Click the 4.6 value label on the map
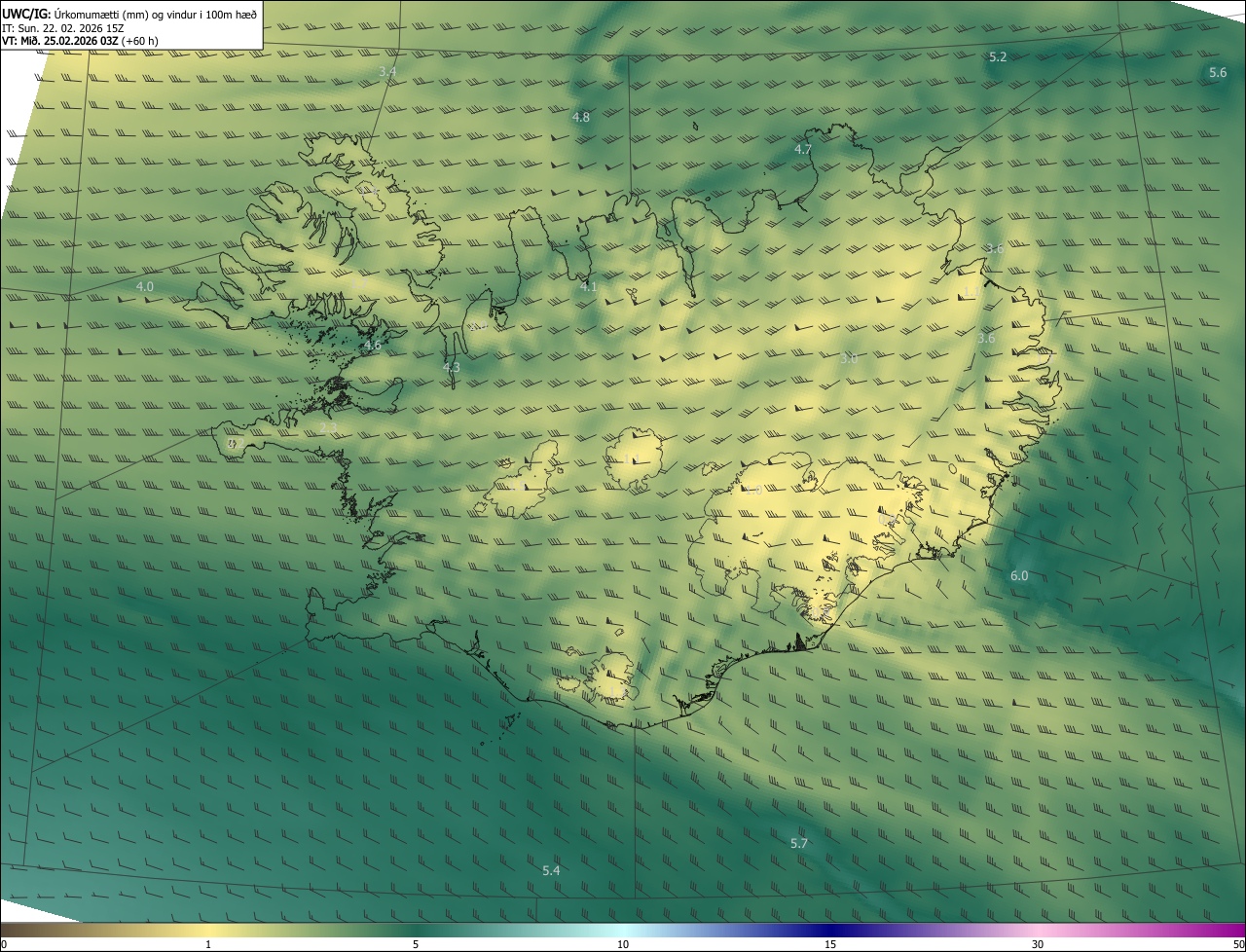 pos(372,345)
